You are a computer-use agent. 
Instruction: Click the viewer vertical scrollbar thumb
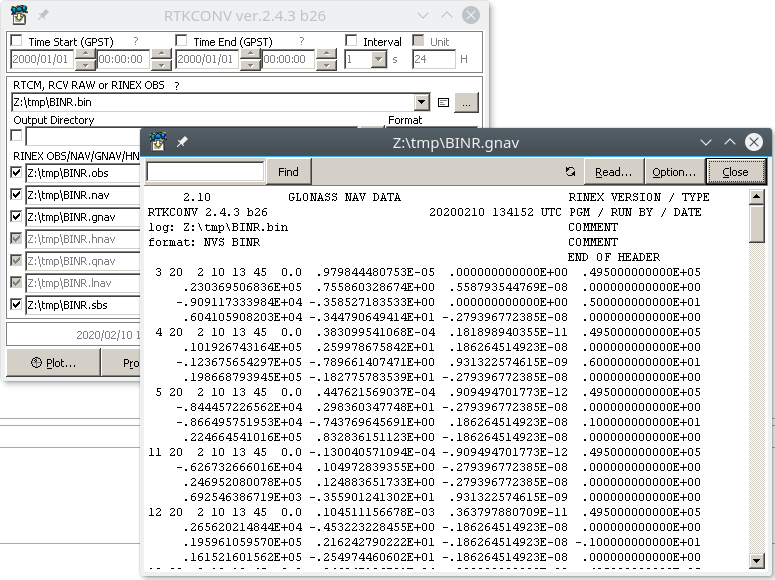coord(757,223)
